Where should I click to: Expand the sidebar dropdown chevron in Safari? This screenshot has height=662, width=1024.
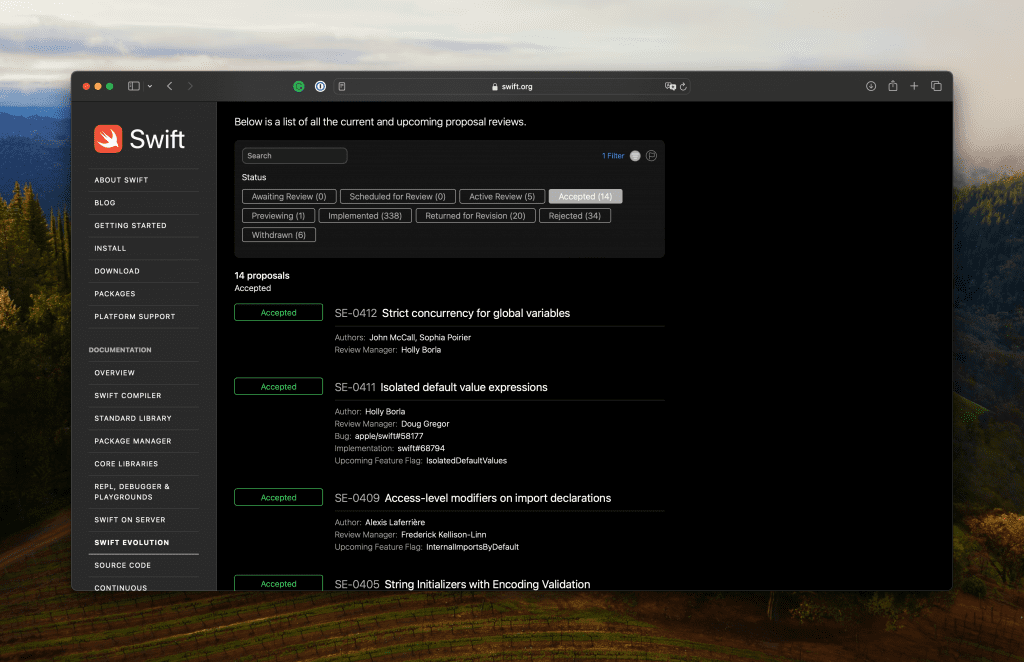[x=150, y=87]
